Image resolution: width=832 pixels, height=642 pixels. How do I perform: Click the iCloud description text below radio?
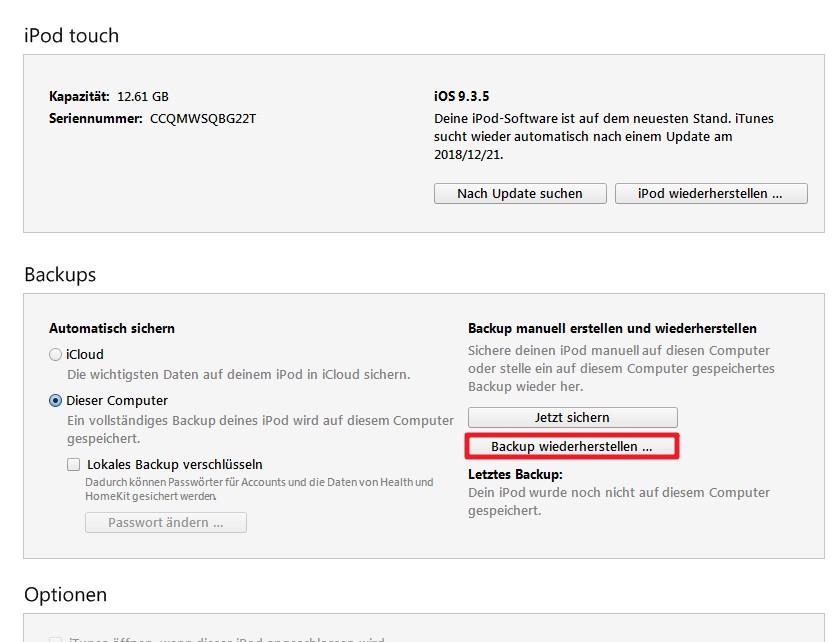click(239, 375)
